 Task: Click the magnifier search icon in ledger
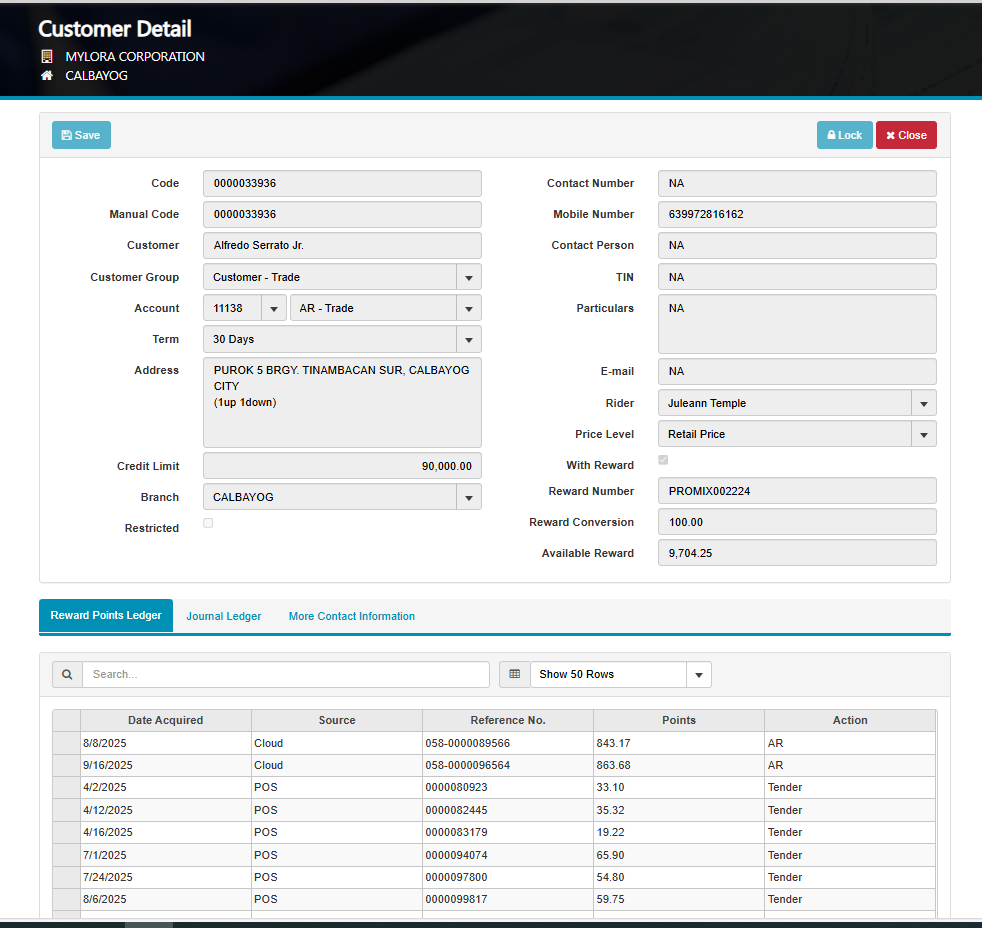coord(67,674)
